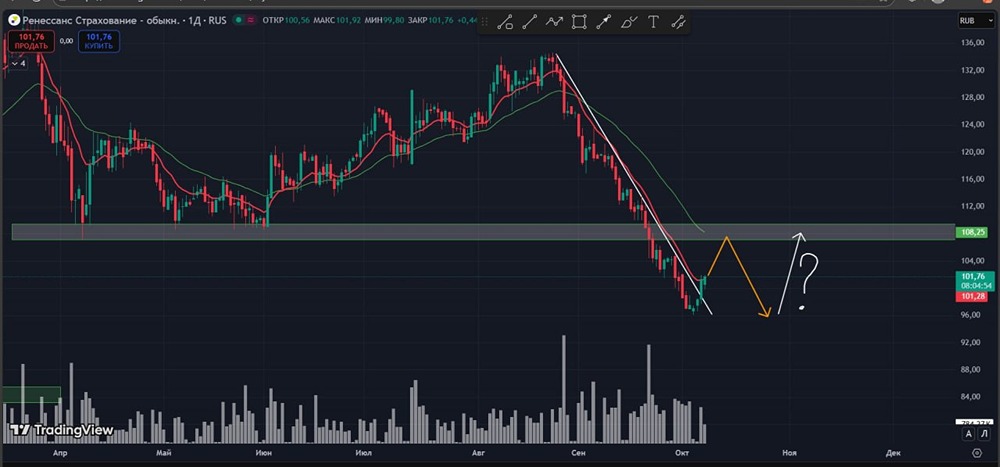Click the TradingView logo link
Screen dimensions: 1000x467
click(61, 431)
